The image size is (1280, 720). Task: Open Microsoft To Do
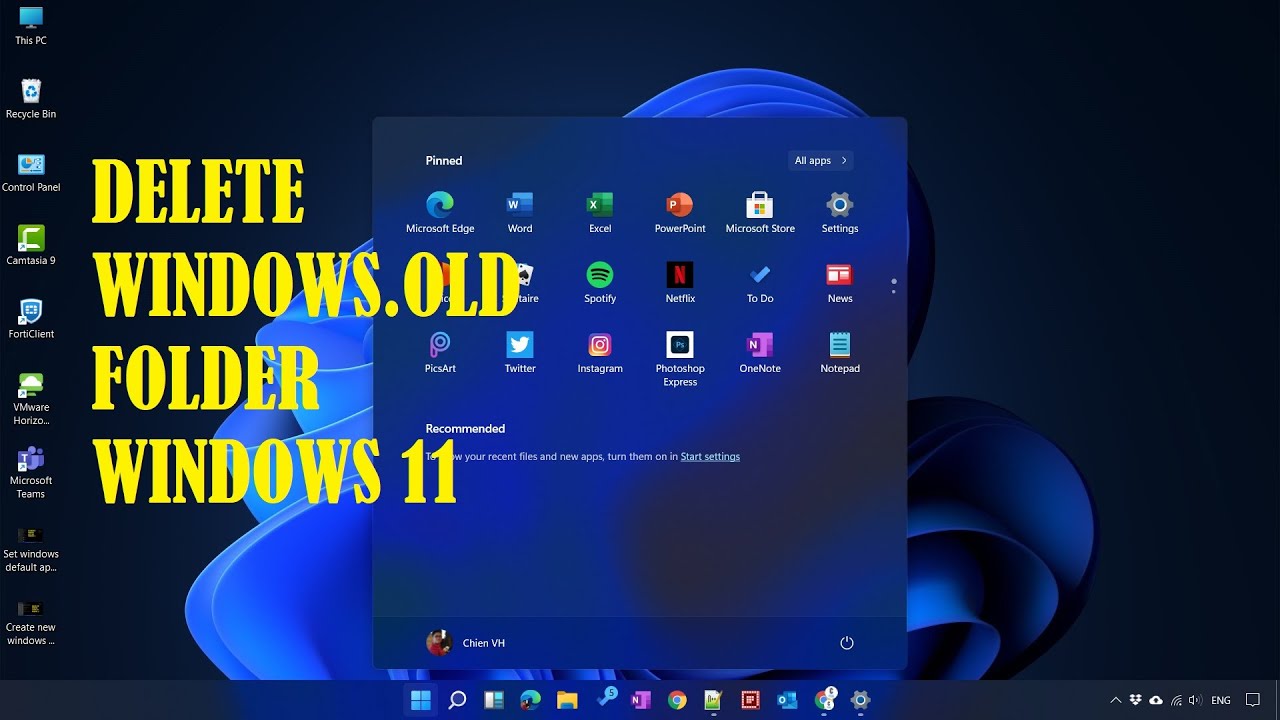pos(759,283)
